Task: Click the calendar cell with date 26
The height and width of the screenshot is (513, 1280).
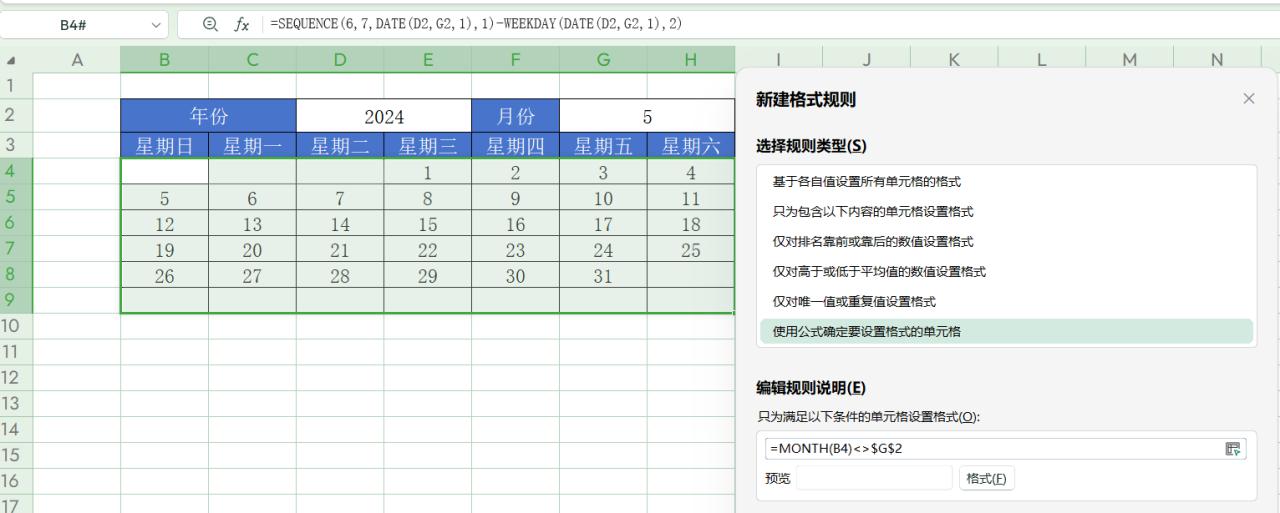Action: point(164,276)
